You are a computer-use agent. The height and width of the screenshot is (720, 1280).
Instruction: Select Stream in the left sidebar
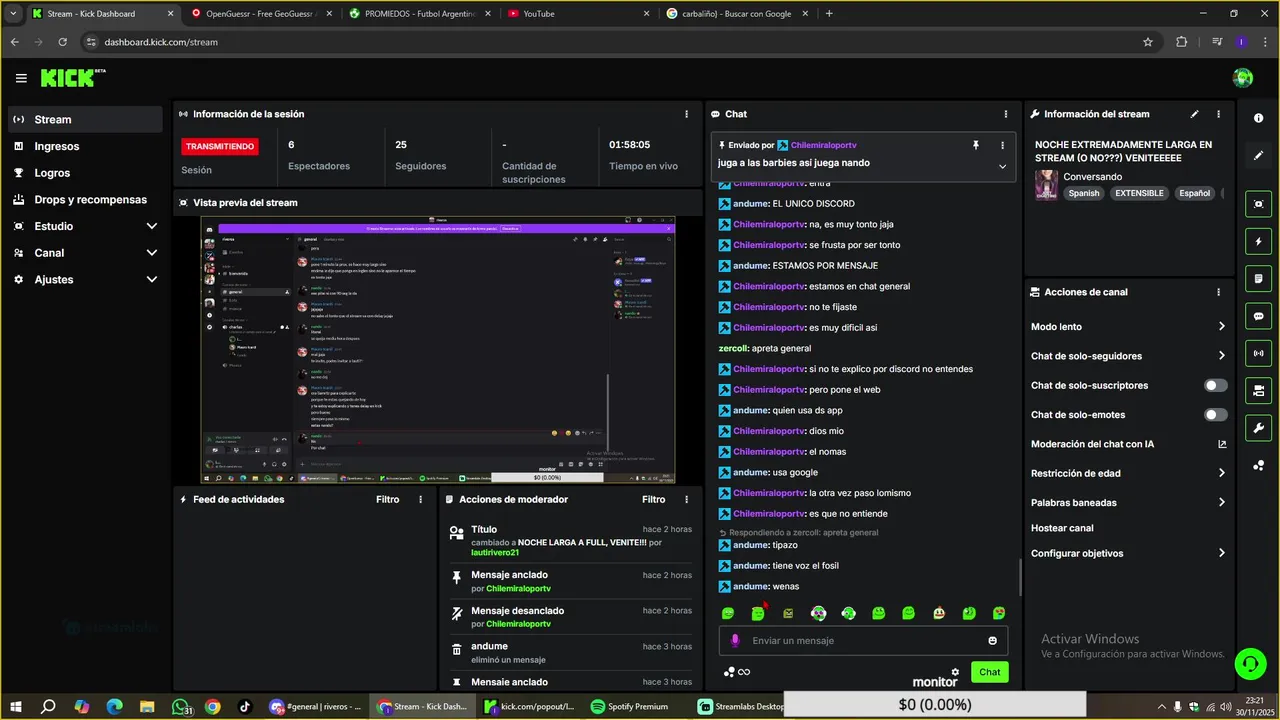click(84, 119)
